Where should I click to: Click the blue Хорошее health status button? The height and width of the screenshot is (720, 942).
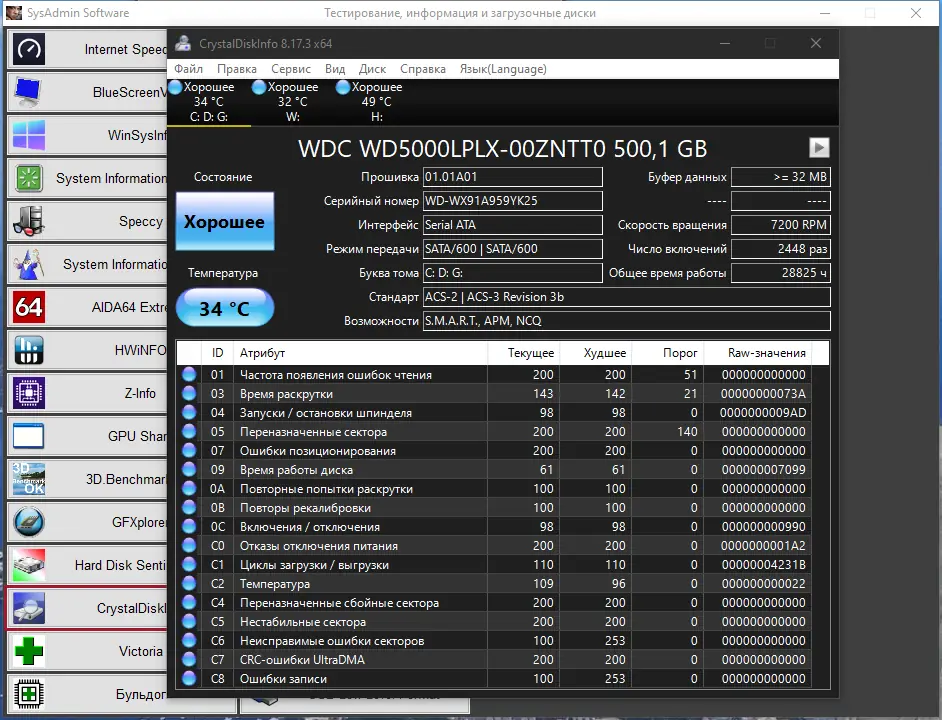tap(225, 221)
